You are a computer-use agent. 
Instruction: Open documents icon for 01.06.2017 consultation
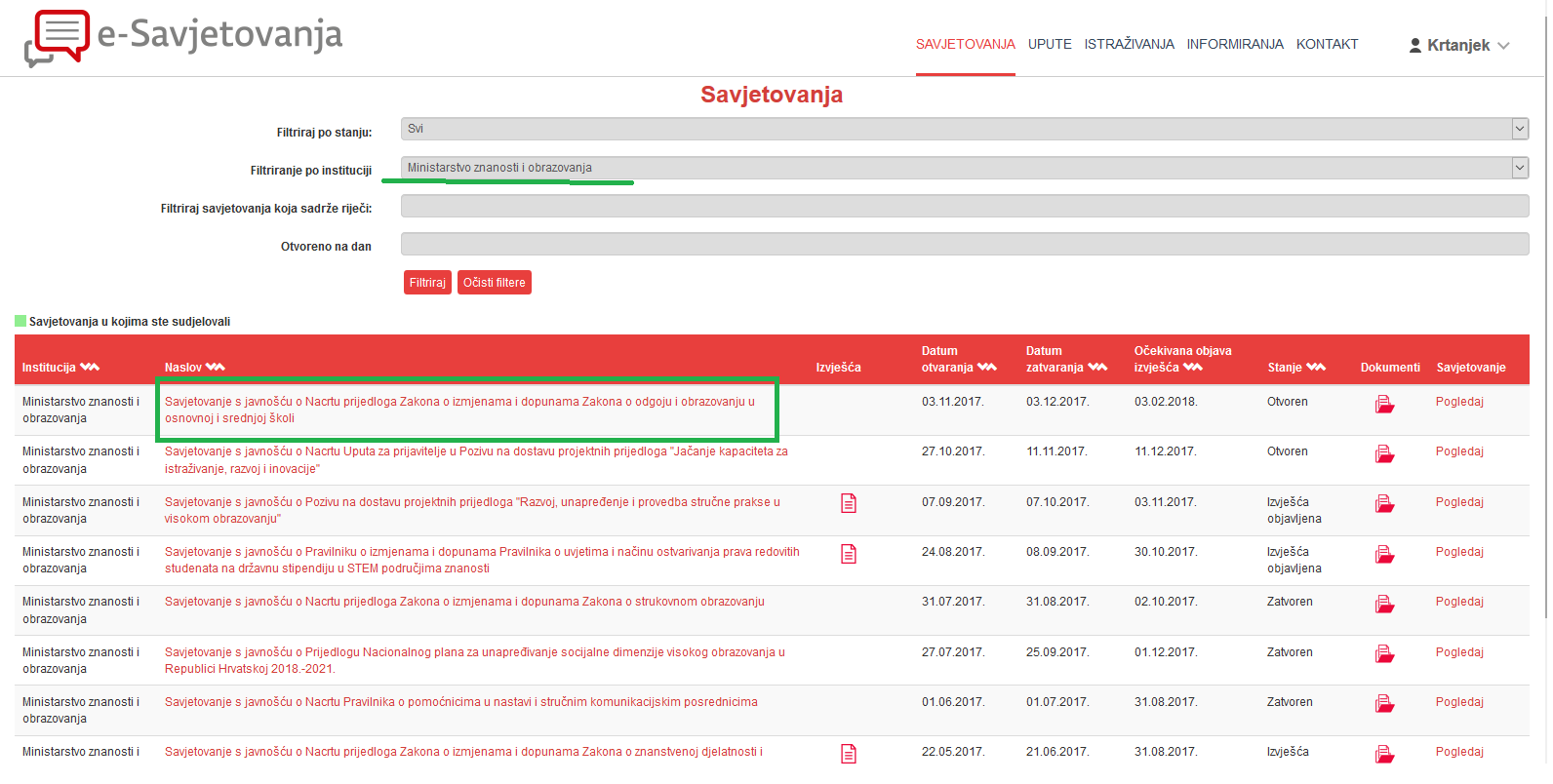(x=1384, y=704)
